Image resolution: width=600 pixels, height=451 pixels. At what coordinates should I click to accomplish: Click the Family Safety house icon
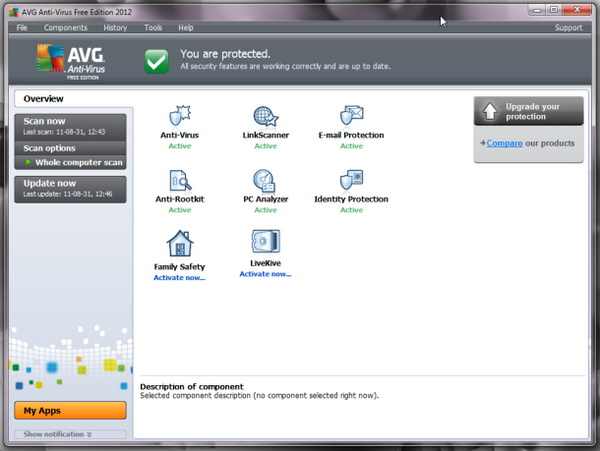point(180,243)
